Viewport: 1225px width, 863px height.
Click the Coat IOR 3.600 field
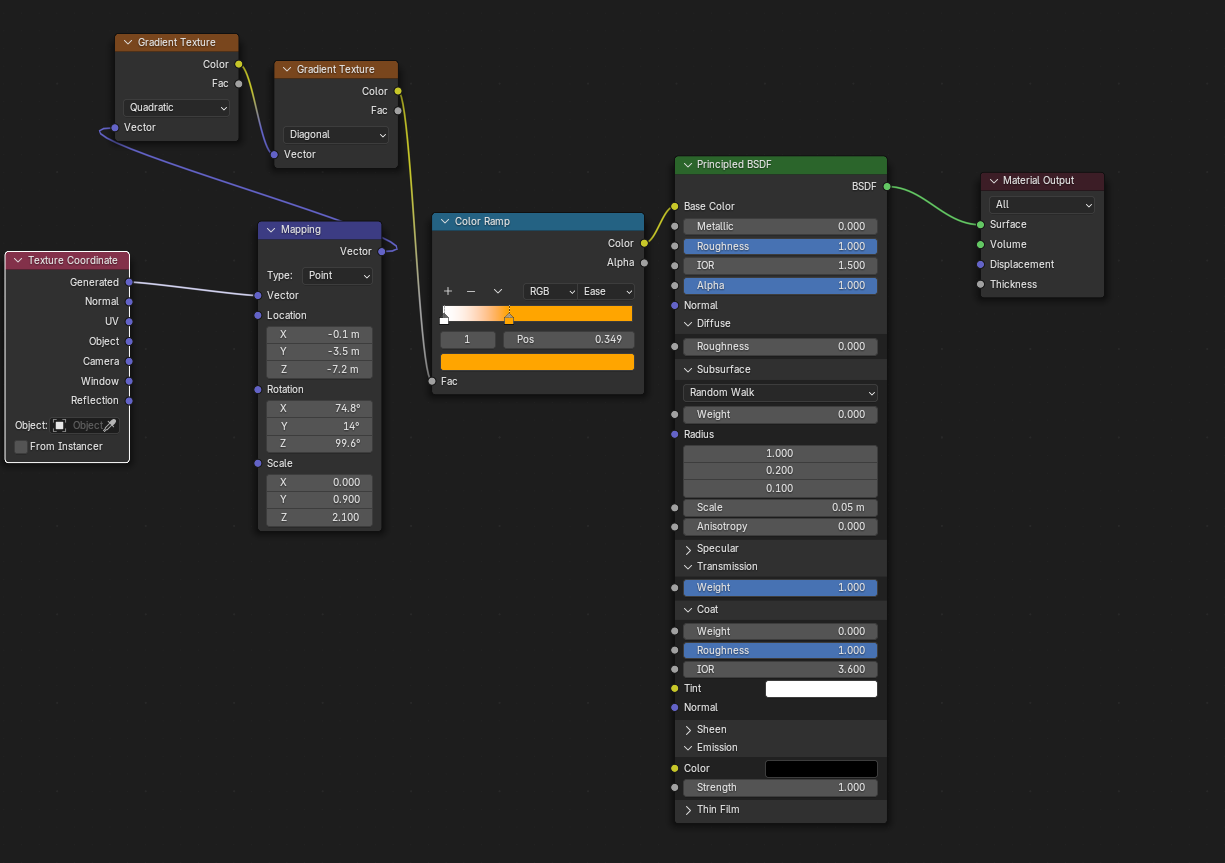click(780, 669)
